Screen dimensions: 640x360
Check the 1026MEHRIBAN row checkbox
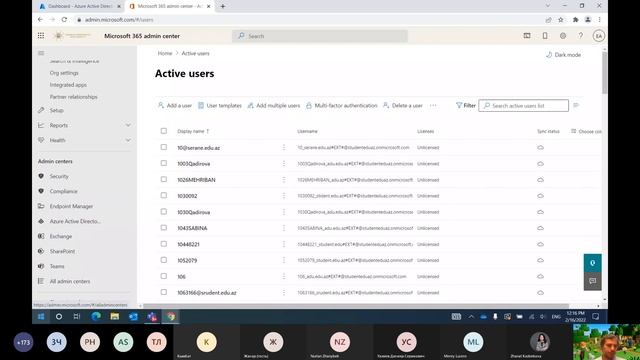click(164, 179)
